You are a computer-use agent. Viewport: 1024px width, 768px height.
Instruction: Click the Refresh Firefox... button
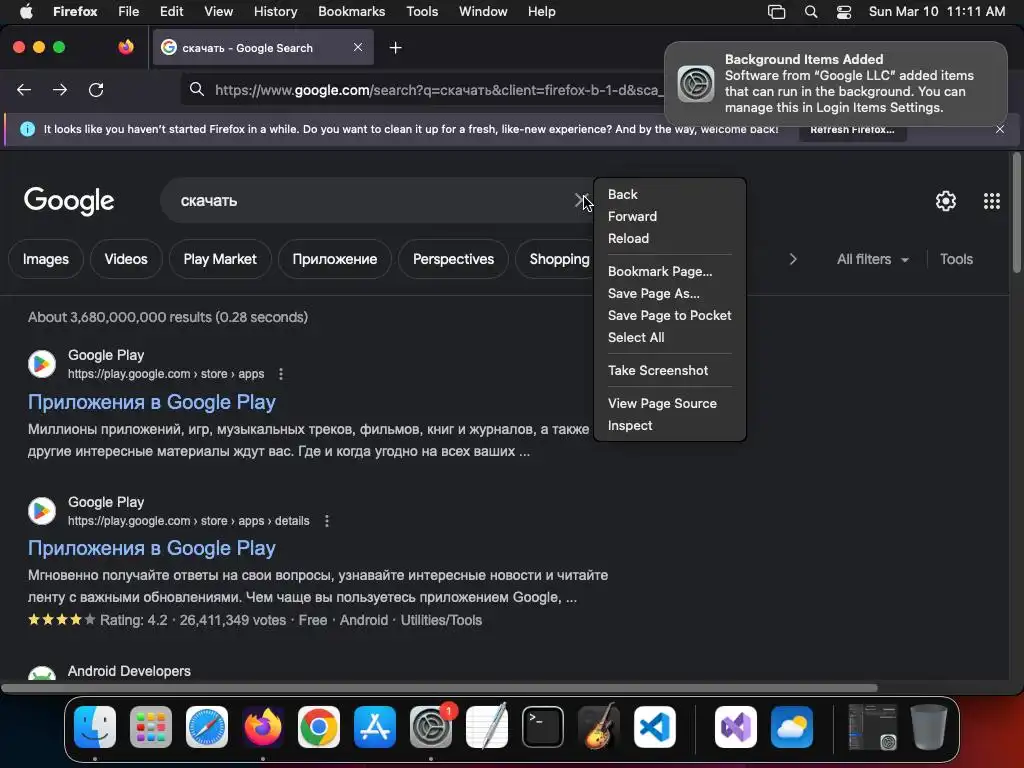click(852, 129)
